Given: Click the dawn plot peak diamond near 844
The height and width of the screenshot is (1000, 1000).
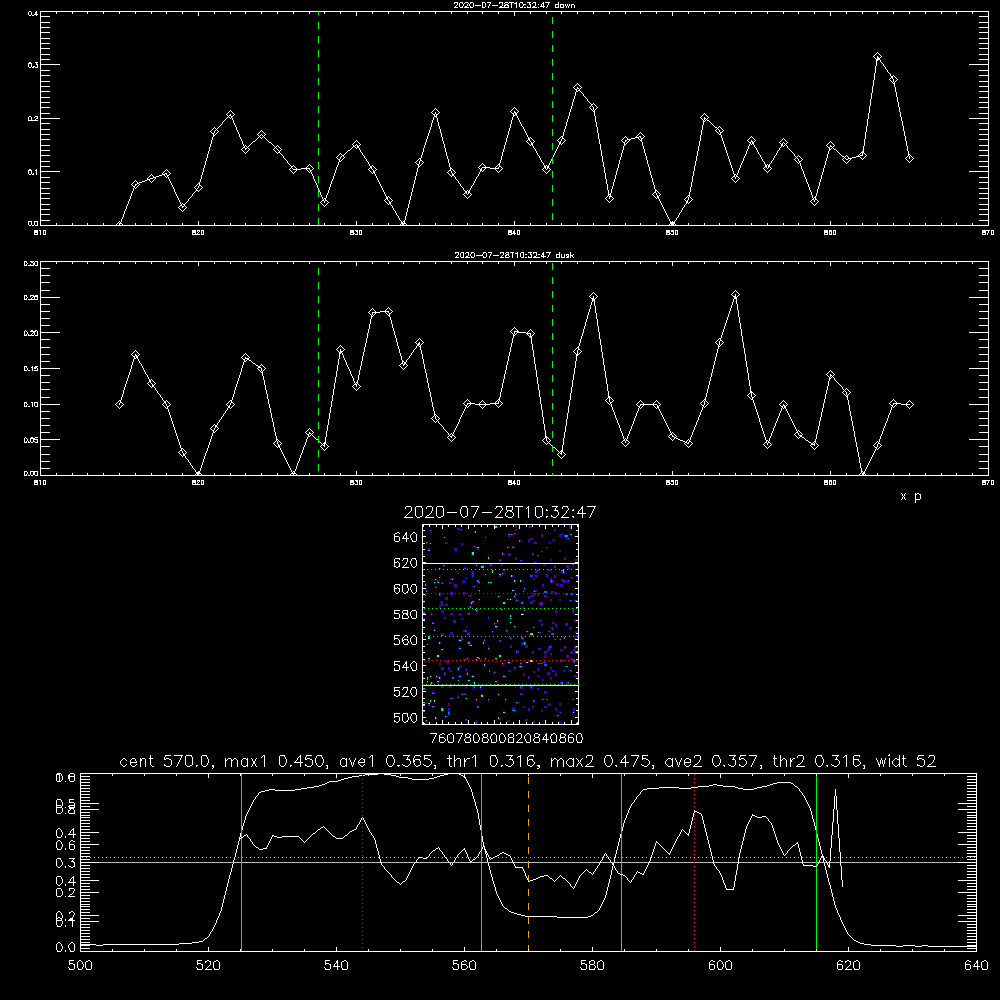Looking at the screenshot, I should (x=578, y=87).
